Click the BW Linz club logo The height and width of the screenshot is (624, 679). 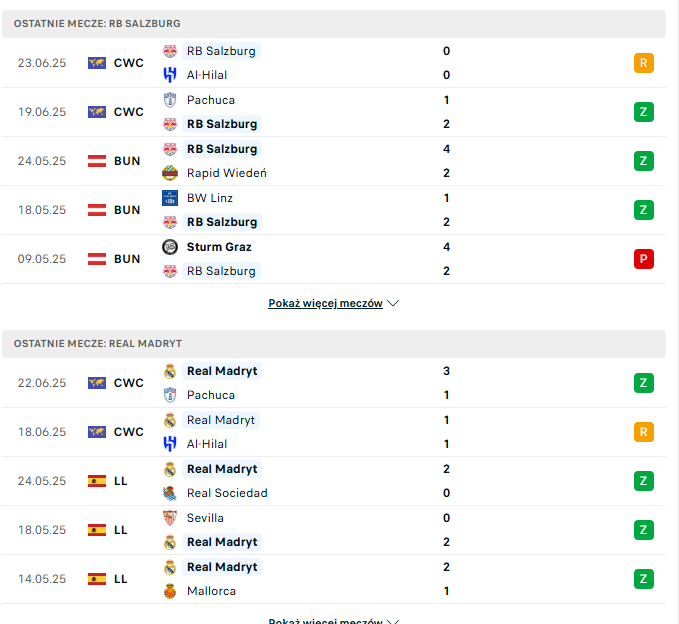170,198
